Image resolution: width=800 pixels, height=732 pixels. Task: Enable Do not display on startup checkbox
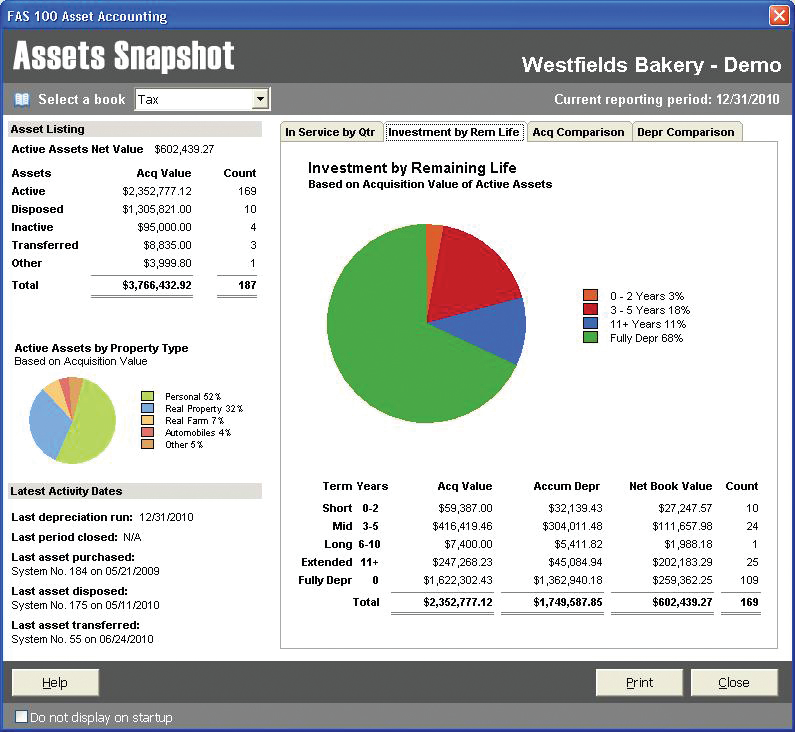[21, 717]
